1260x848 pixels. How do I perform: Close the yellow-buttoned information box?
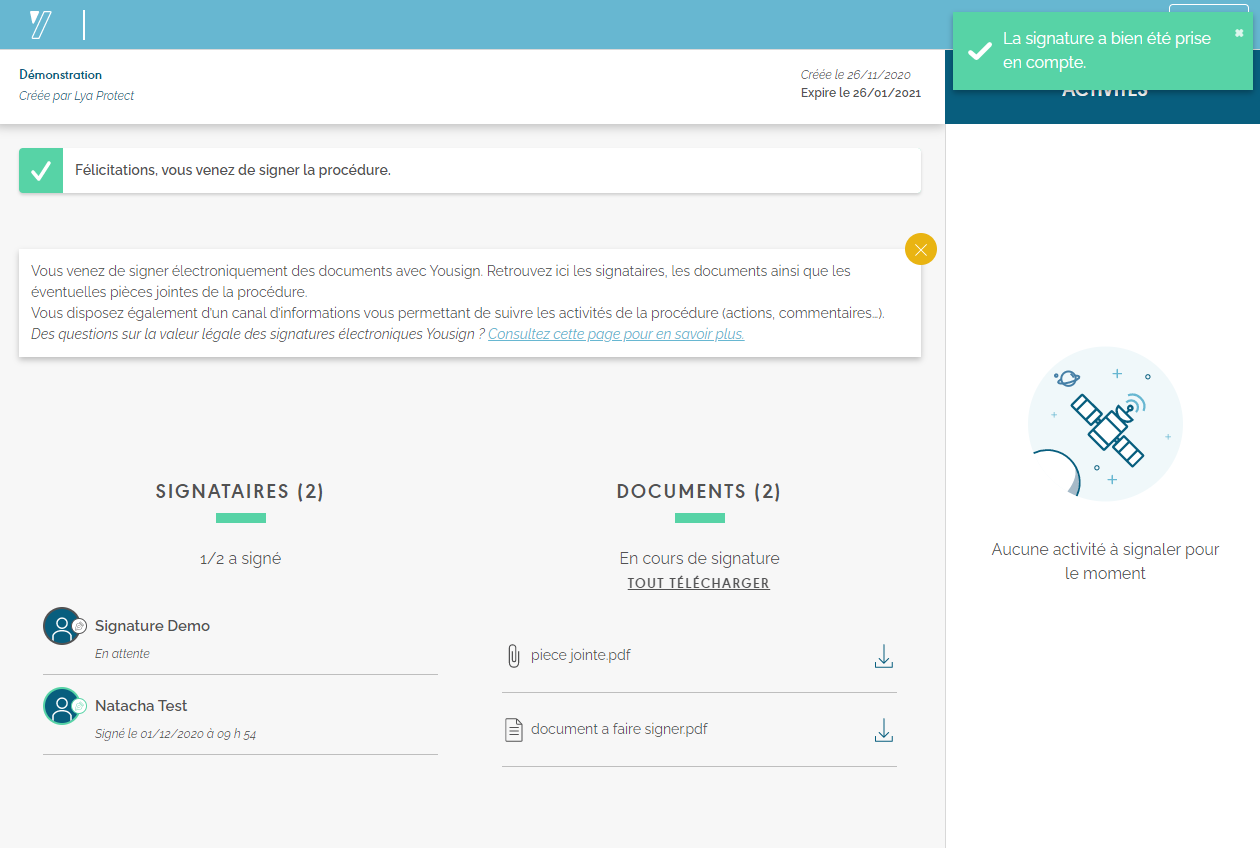(920, 249)
